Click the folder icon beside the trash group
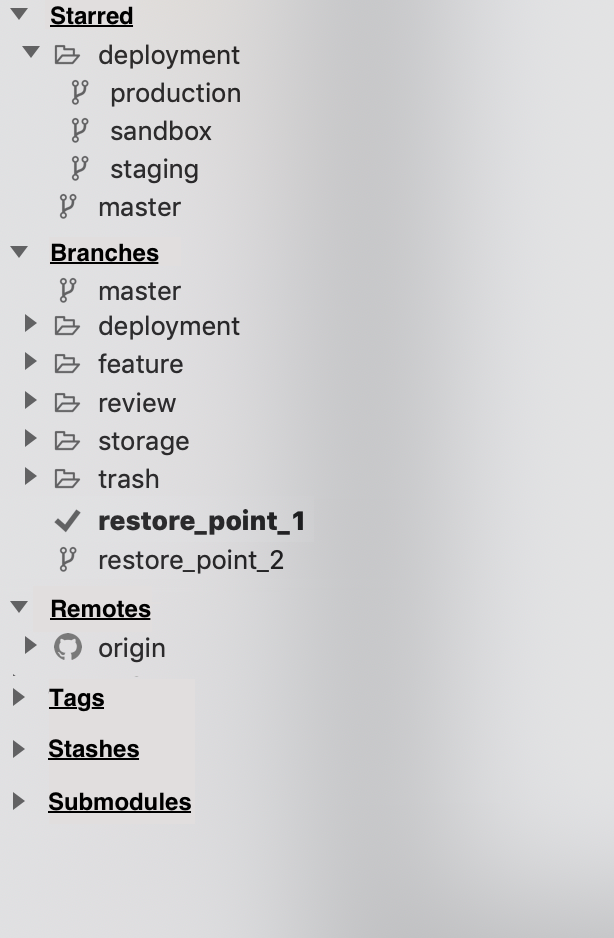 (67, 478)
